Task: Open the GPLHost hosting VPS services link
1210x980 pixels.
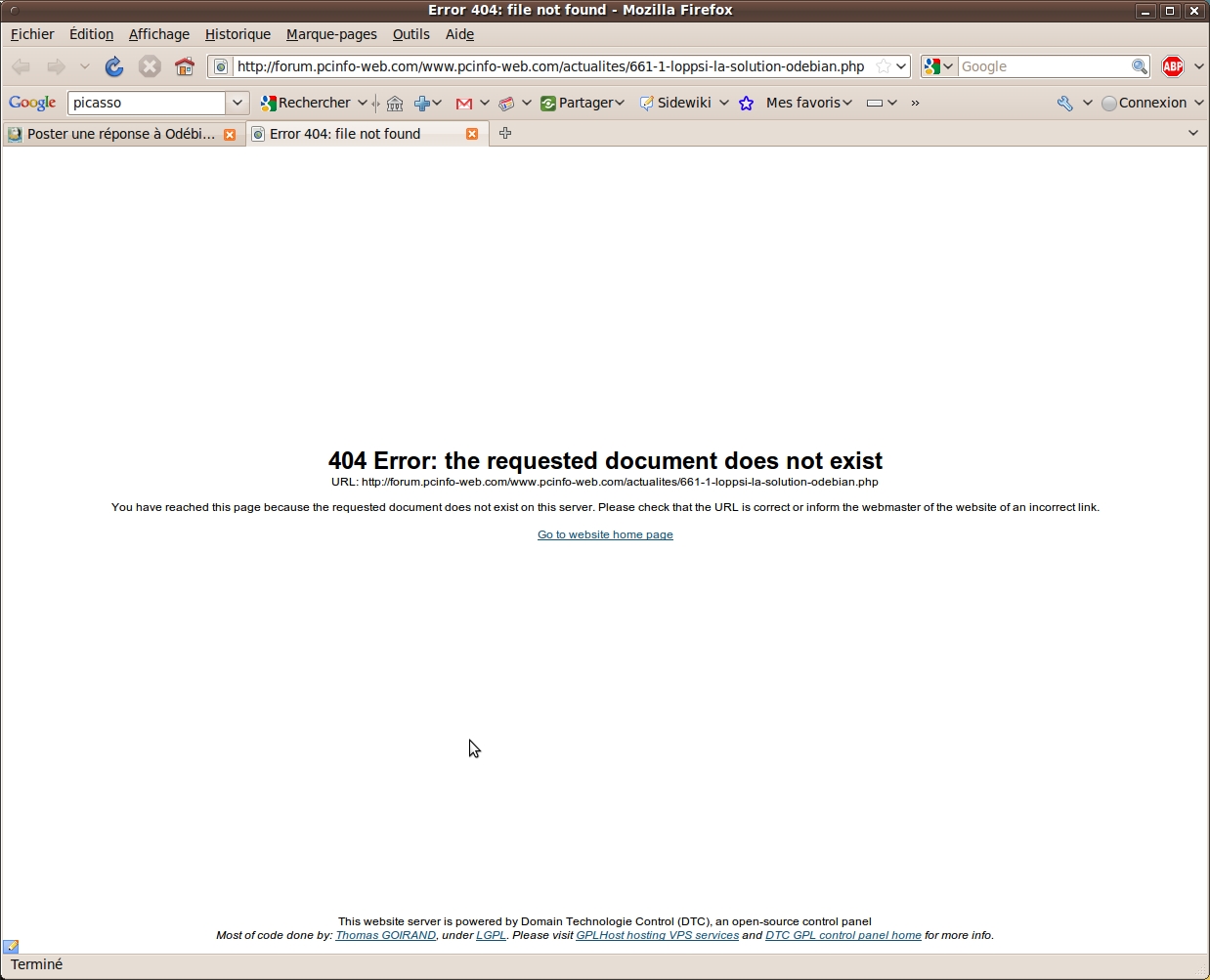Action: pyautogui.click(x=657, y=935)
